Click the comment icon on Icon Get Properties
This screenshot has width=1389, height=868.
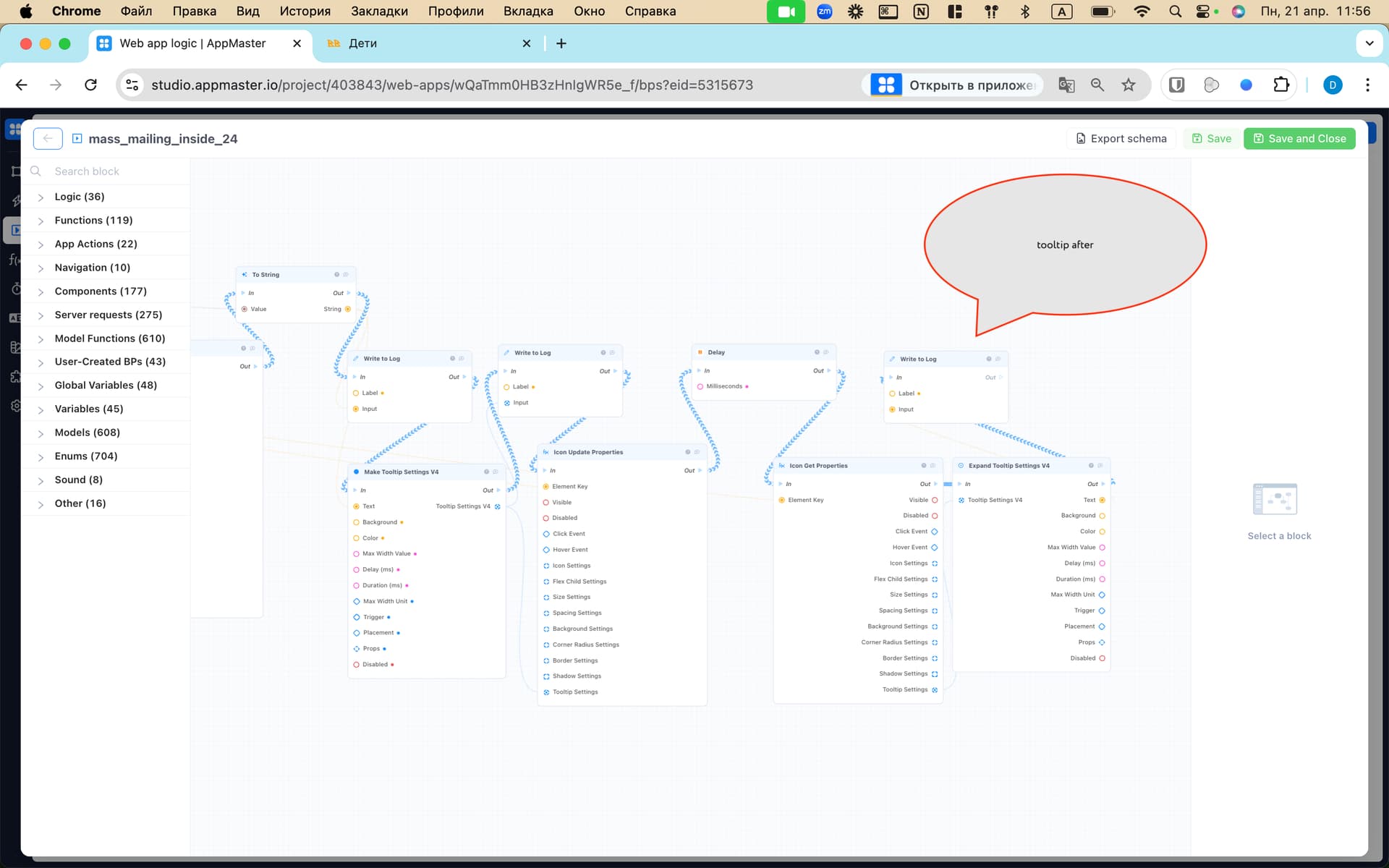(933, 466)
